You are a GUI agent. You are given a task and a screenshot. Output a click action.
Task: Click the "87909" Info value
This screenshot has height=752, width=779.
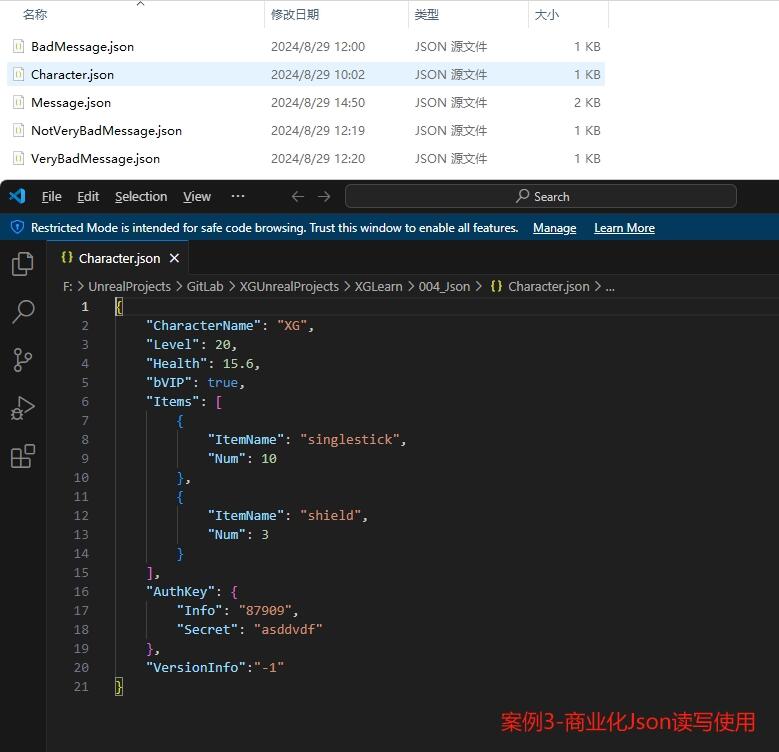[265, 610]
